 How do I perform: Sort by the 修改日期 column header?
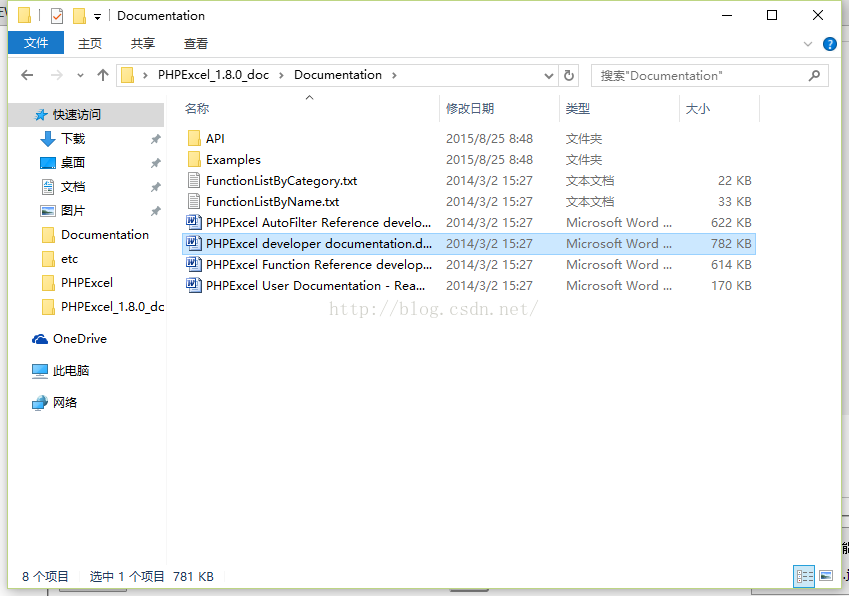coord(470,108)
